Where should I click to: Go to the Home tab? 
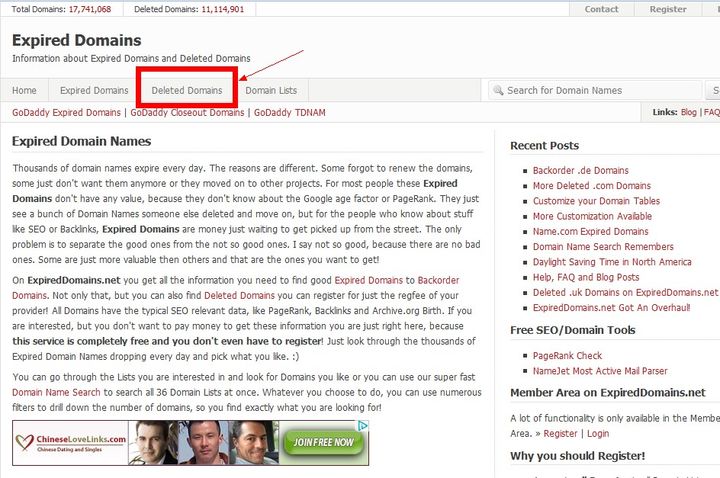pos(24,90)
